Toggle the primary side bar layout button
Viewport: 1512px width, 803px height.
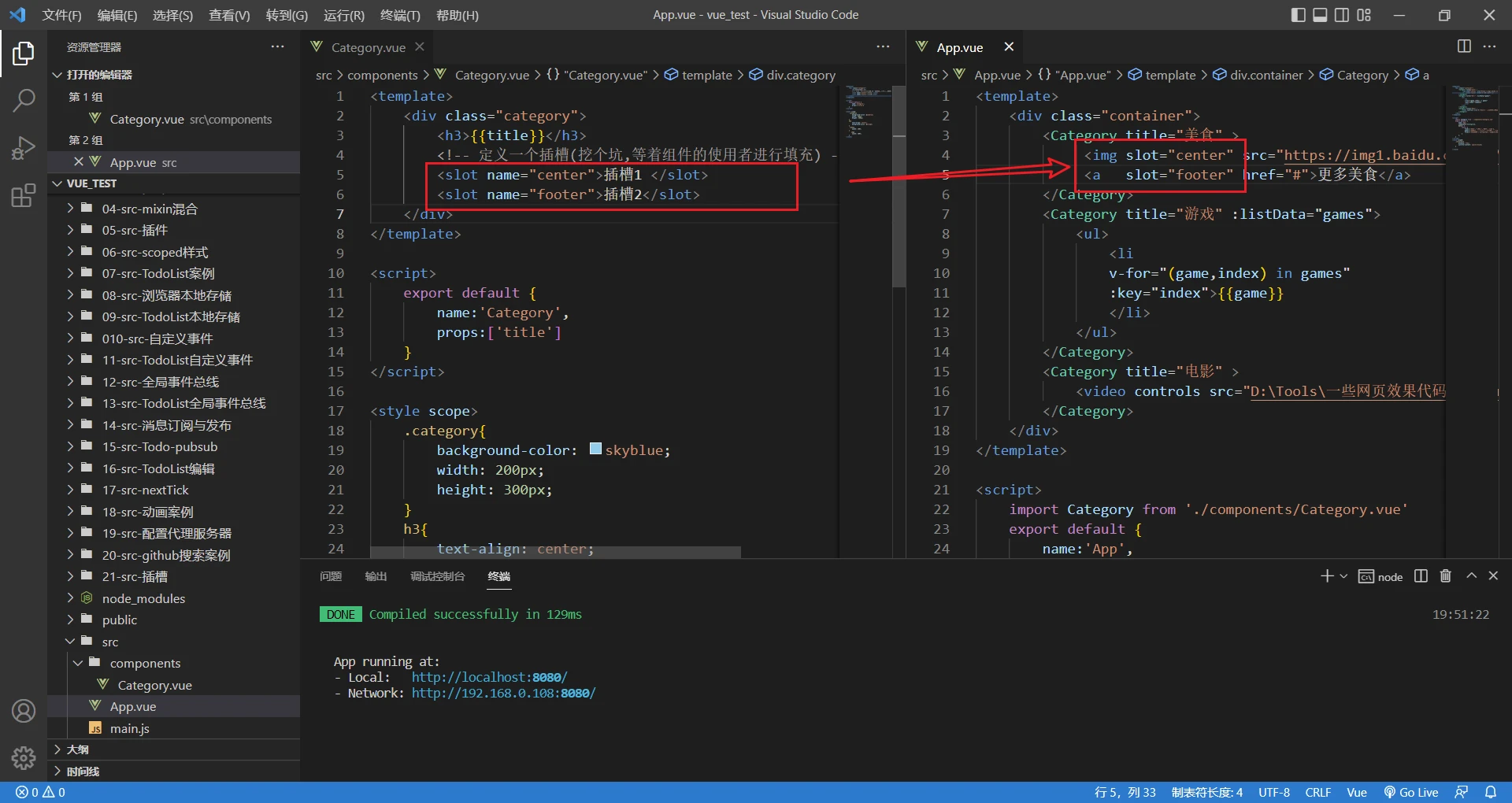pos(1299,15)
